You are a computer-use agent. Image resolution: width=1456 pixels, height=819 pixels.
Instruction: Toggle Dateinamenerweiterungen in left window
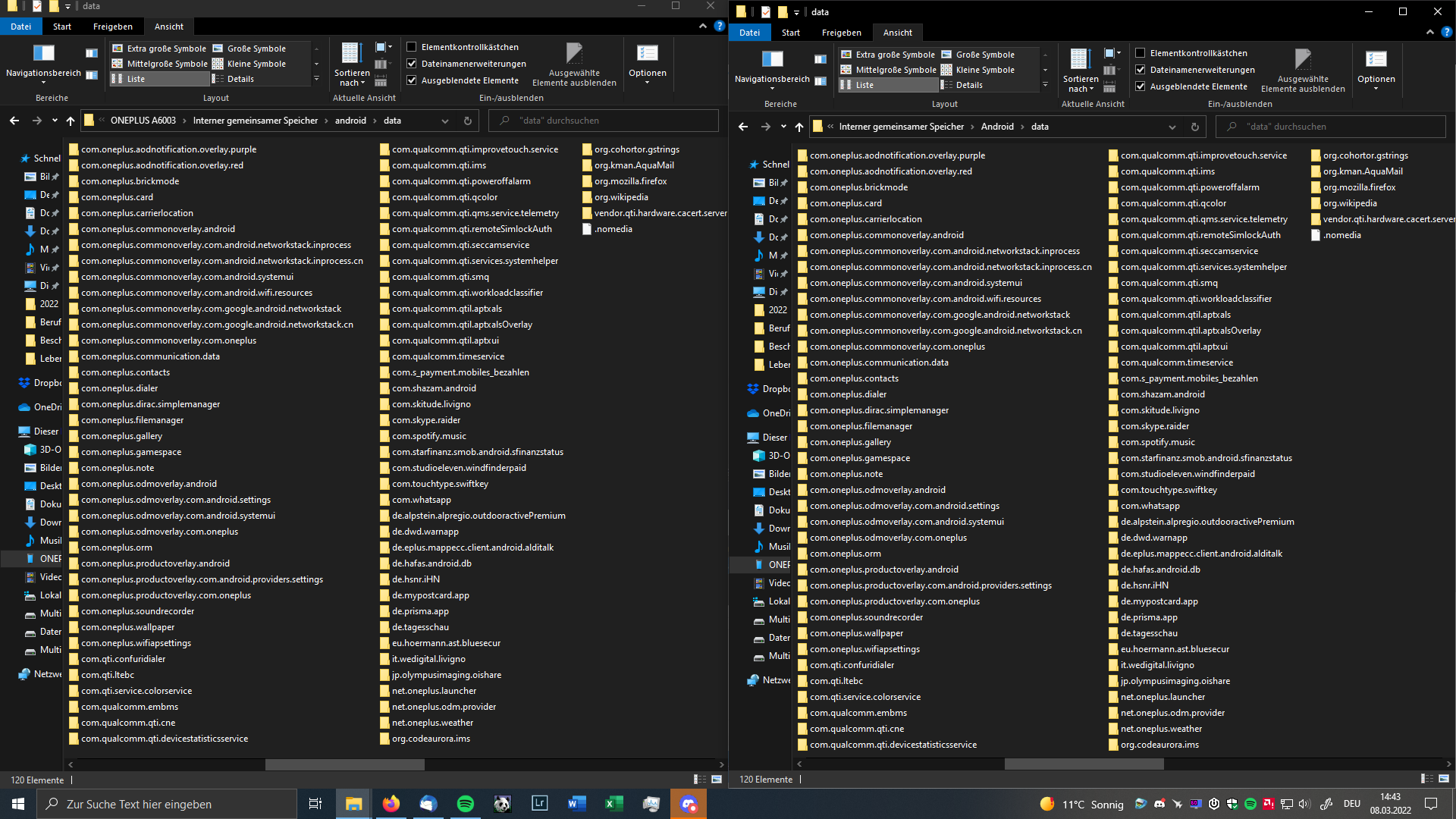click(x=412, y=64)
